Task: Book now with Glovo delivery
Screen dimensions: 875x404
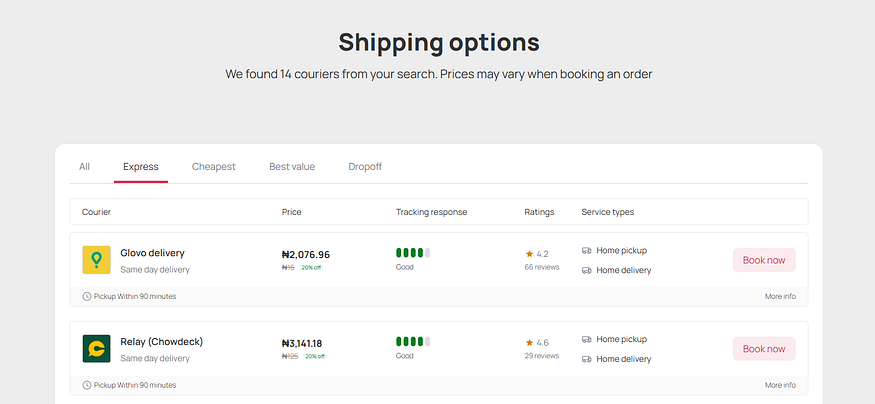Action: point(764,260)
